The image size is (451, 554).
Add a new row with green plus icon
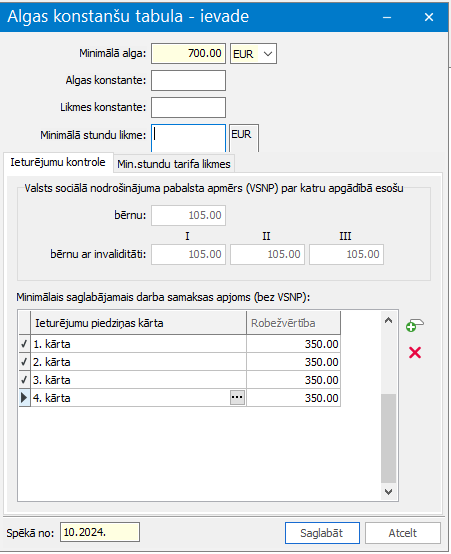click(x=415, y=325)
